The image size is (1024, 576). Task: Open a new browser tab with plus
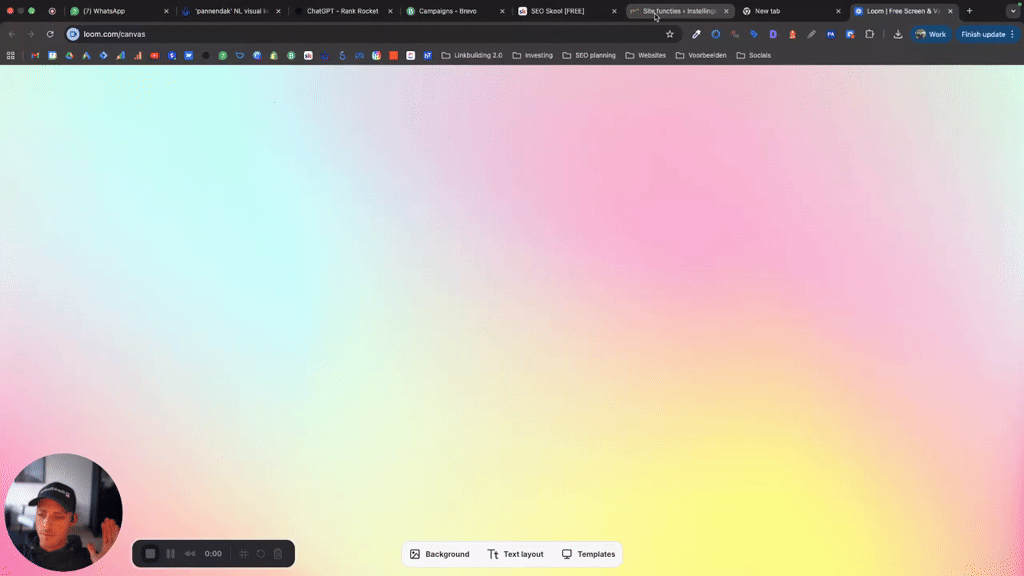[969, 11]
